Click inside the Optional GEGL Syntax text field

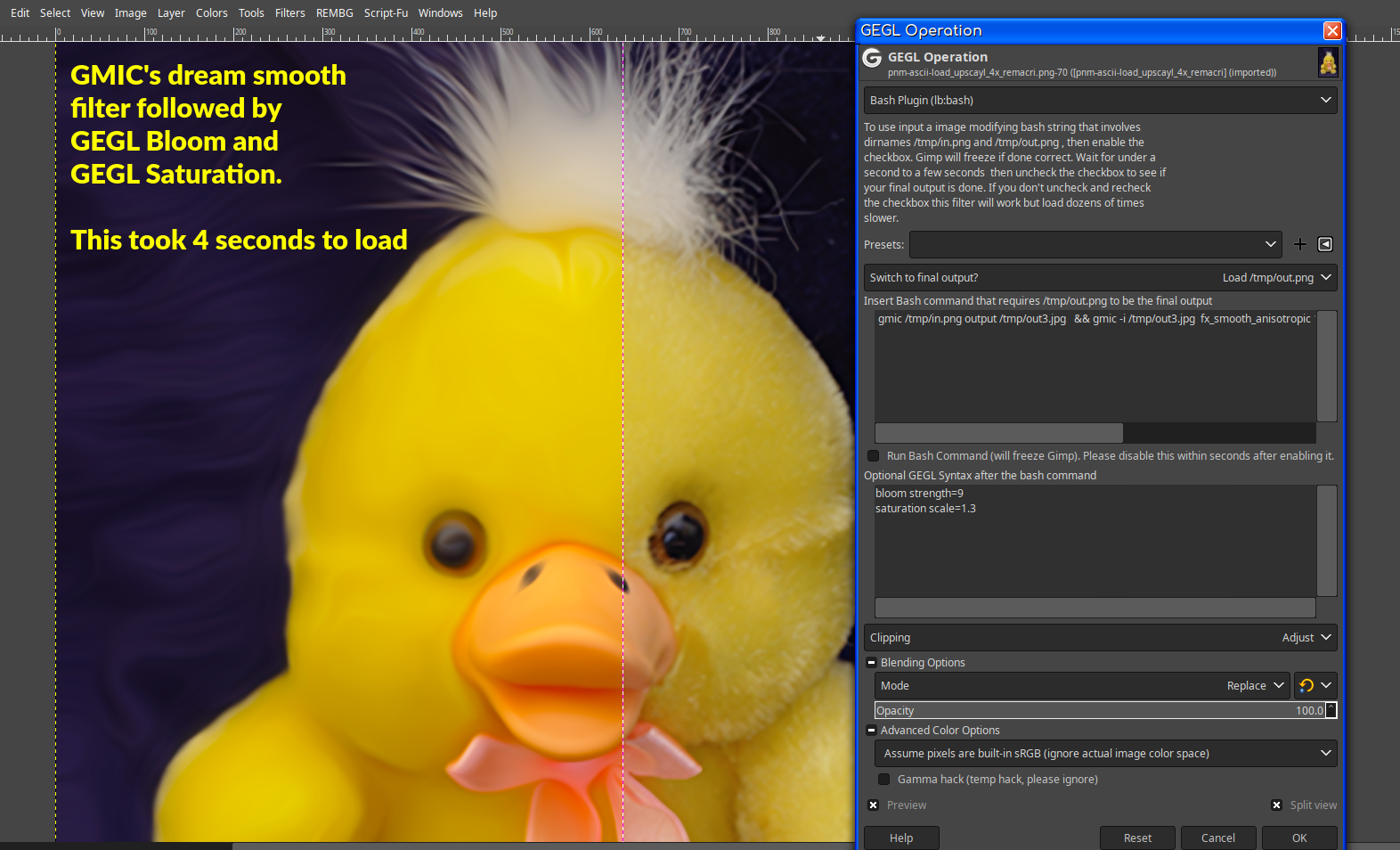[1095, 541]
